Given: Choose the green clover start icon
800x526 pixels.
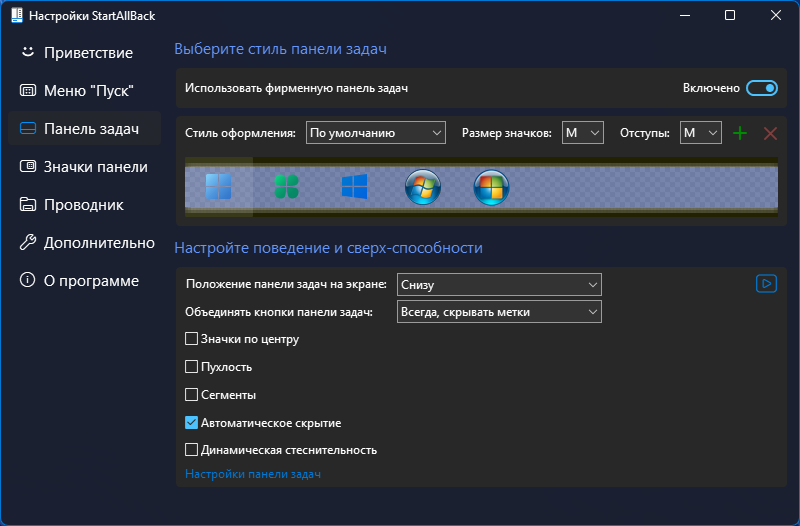Looking at the screenshot, I should (287, 187).
